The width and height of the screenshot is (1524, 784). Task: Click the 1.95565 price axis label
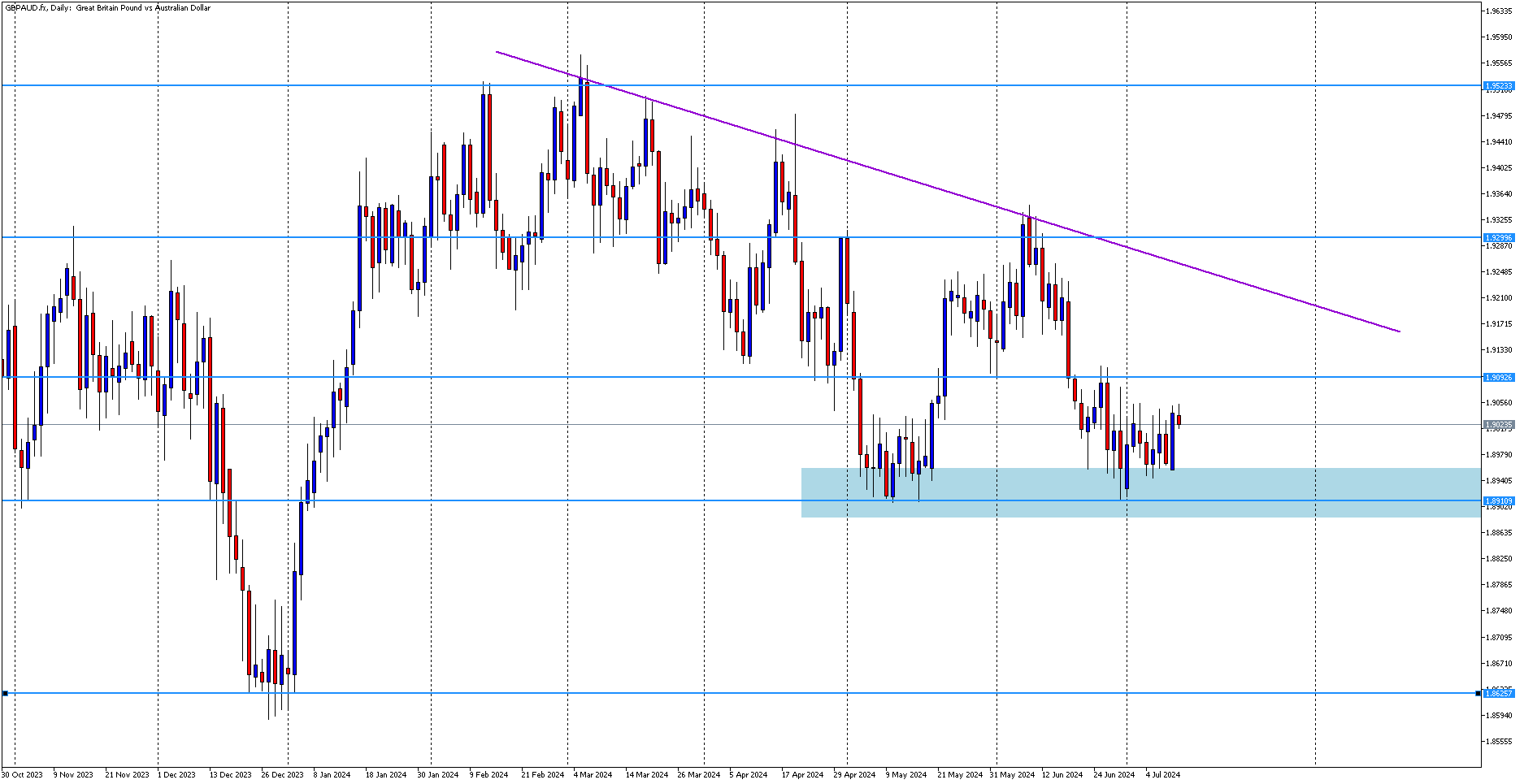1500,63
